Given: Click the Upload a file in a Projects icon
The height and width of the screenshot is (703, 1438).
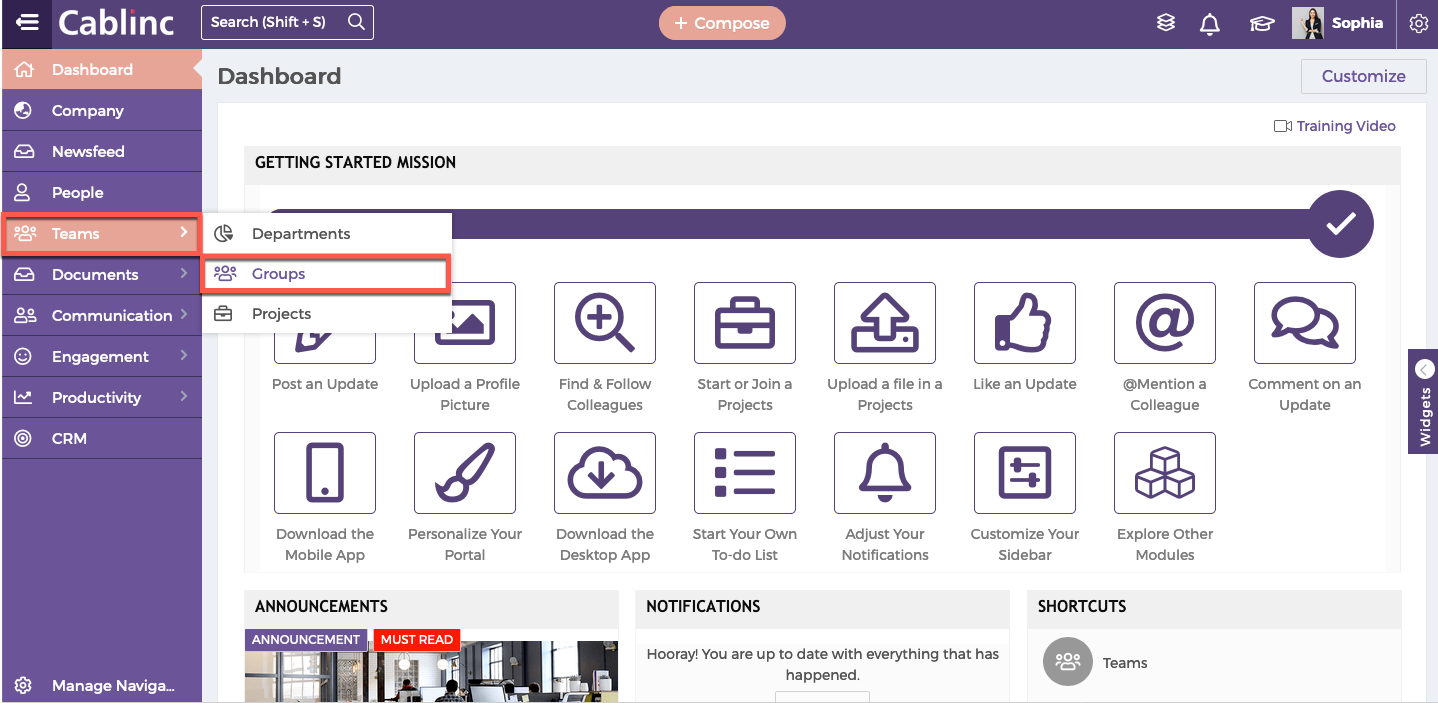Looking at the screenshot, I should [x=885, y=323].
